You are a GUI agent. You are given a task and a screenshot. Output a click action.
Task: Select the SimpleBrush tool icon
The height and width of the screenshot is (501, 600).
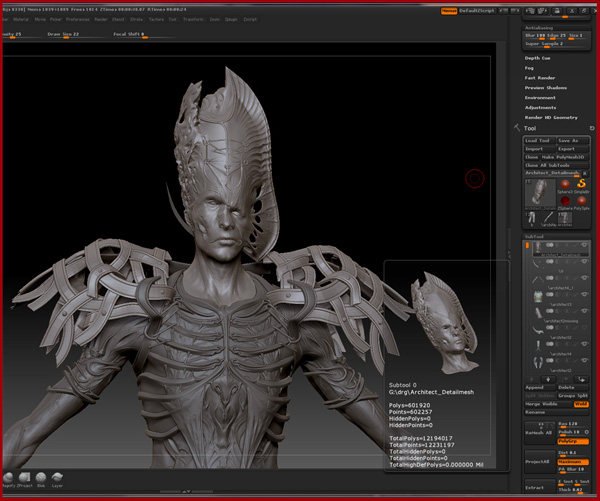pos(582,184)
